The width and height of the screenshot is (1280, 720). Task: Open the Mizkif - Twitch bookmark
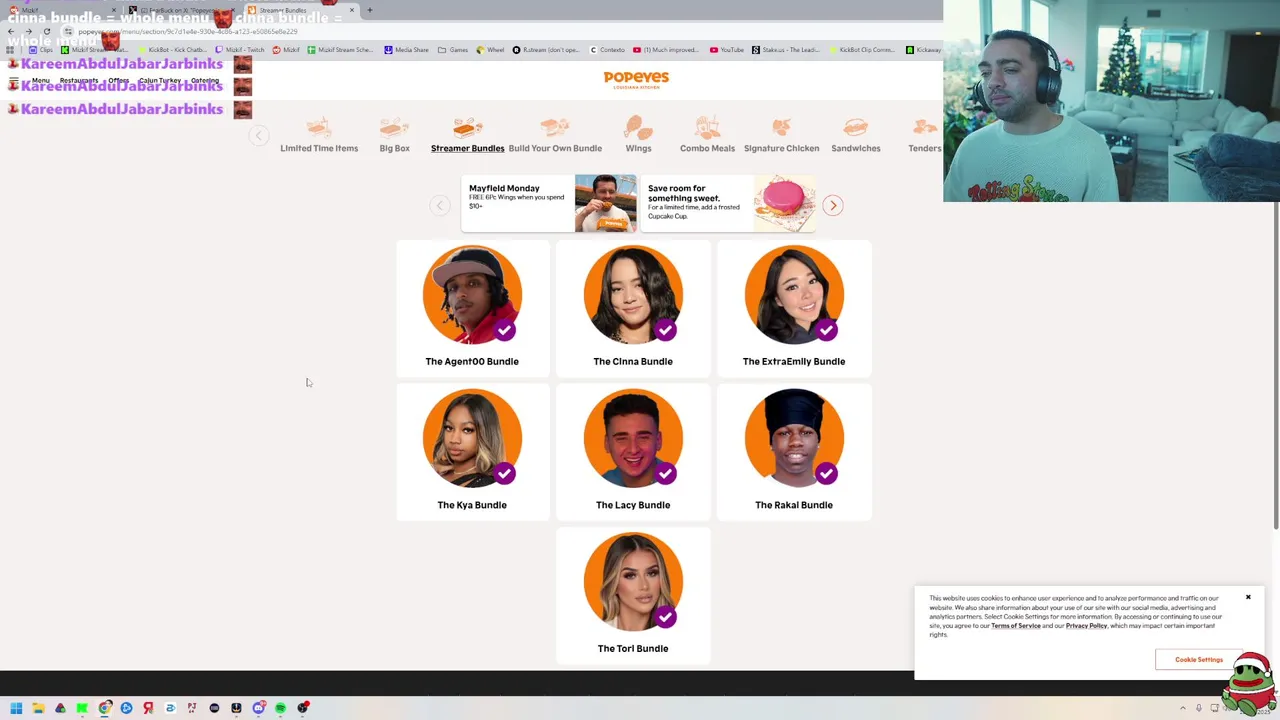240,50
